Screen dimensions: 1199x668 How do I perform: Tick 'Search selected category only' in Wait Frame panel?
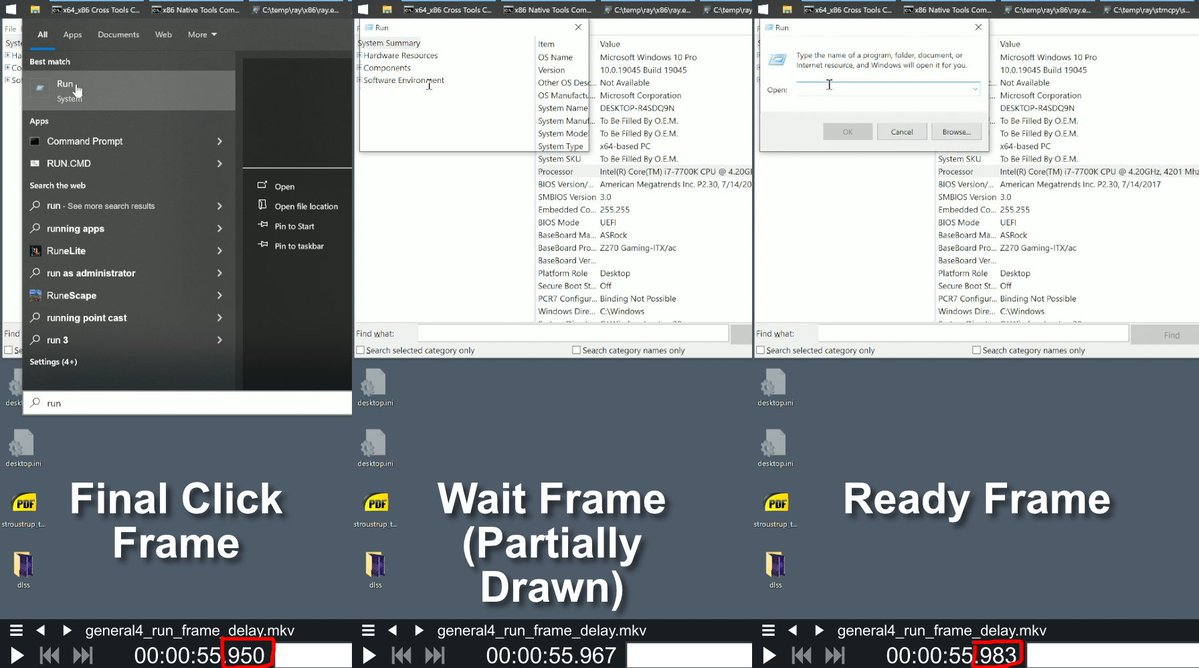[360, 350]
